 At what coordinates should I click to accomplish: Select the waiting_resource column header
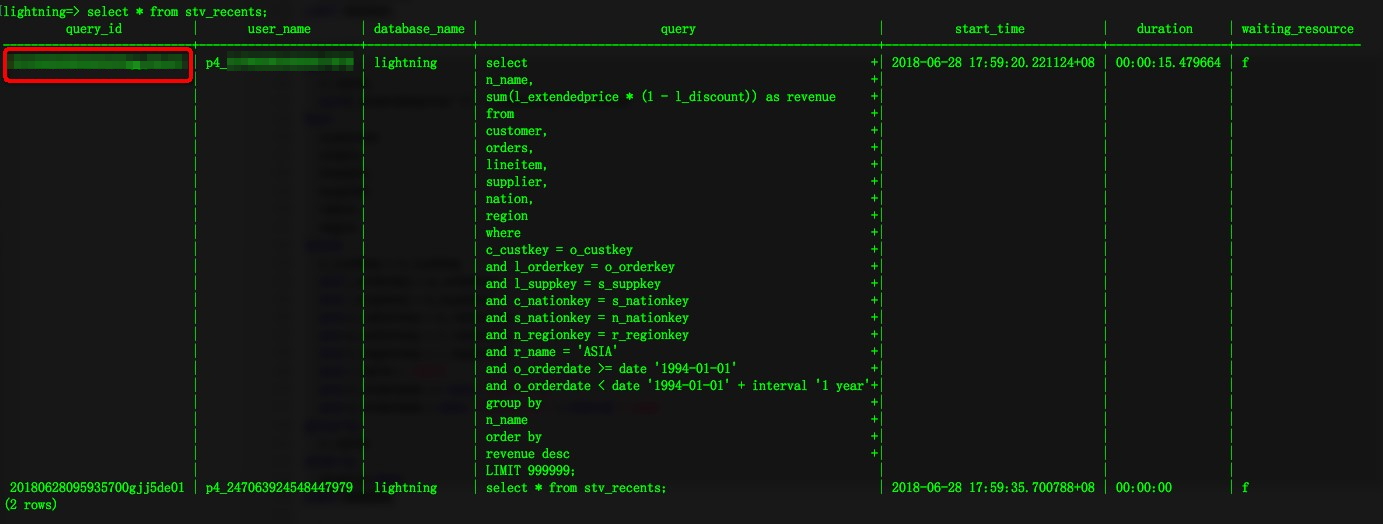coord(1297,29)
